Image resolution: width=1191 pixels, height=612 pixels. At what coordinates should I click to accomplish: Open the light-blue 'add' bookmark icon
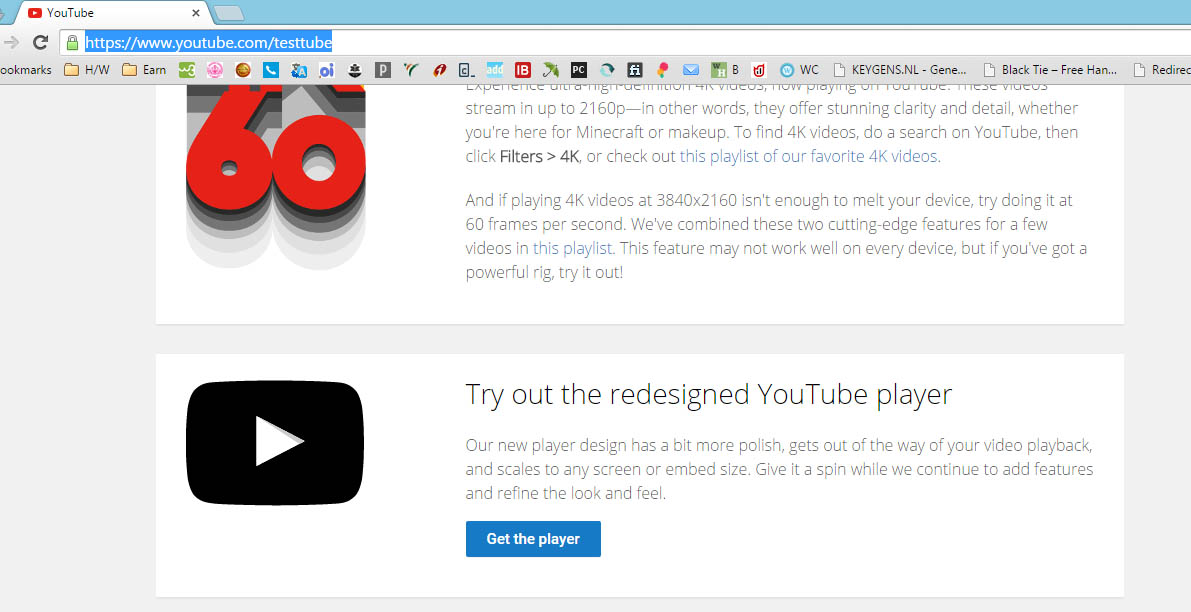494,70
